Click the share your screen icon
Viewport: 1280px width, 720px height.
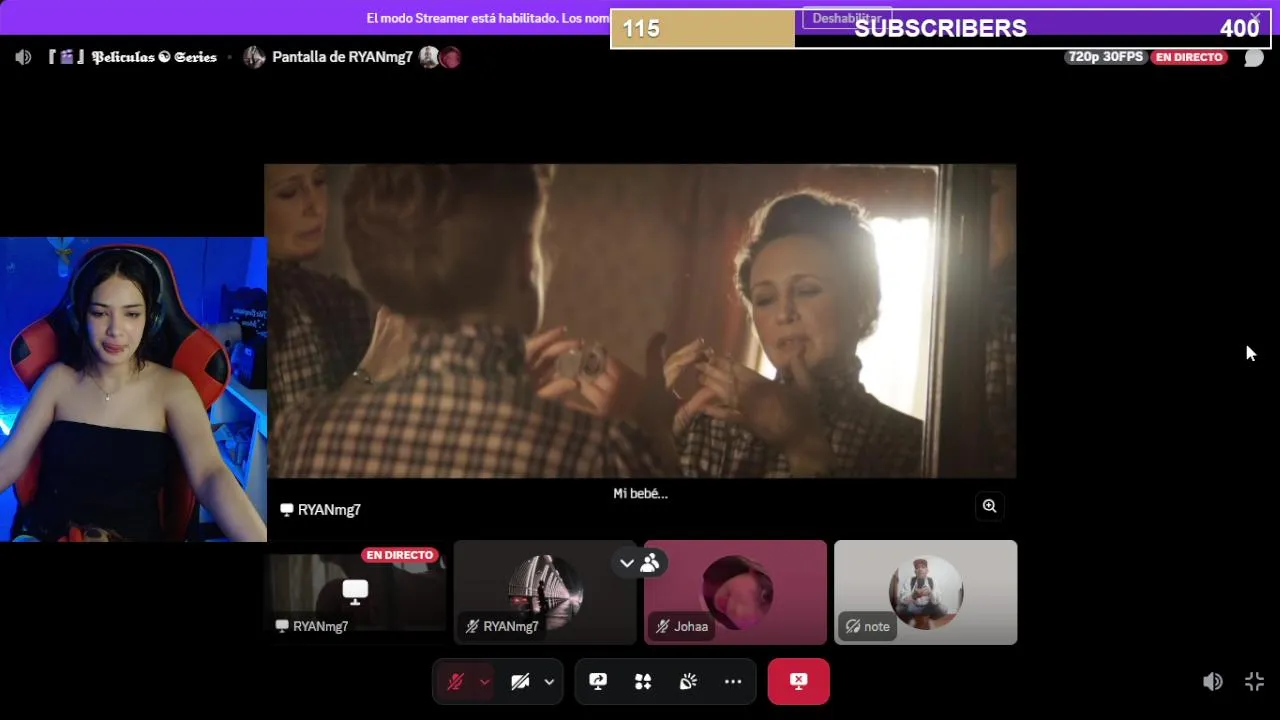click(598, 682)
